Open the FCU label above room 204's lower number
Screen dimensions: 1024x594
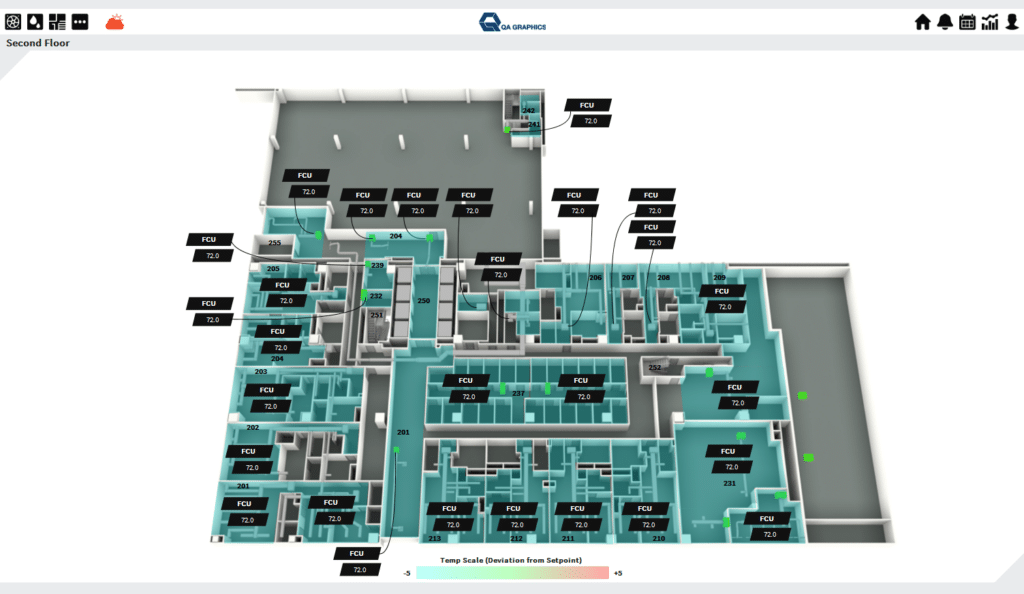[x=278, y=332]
